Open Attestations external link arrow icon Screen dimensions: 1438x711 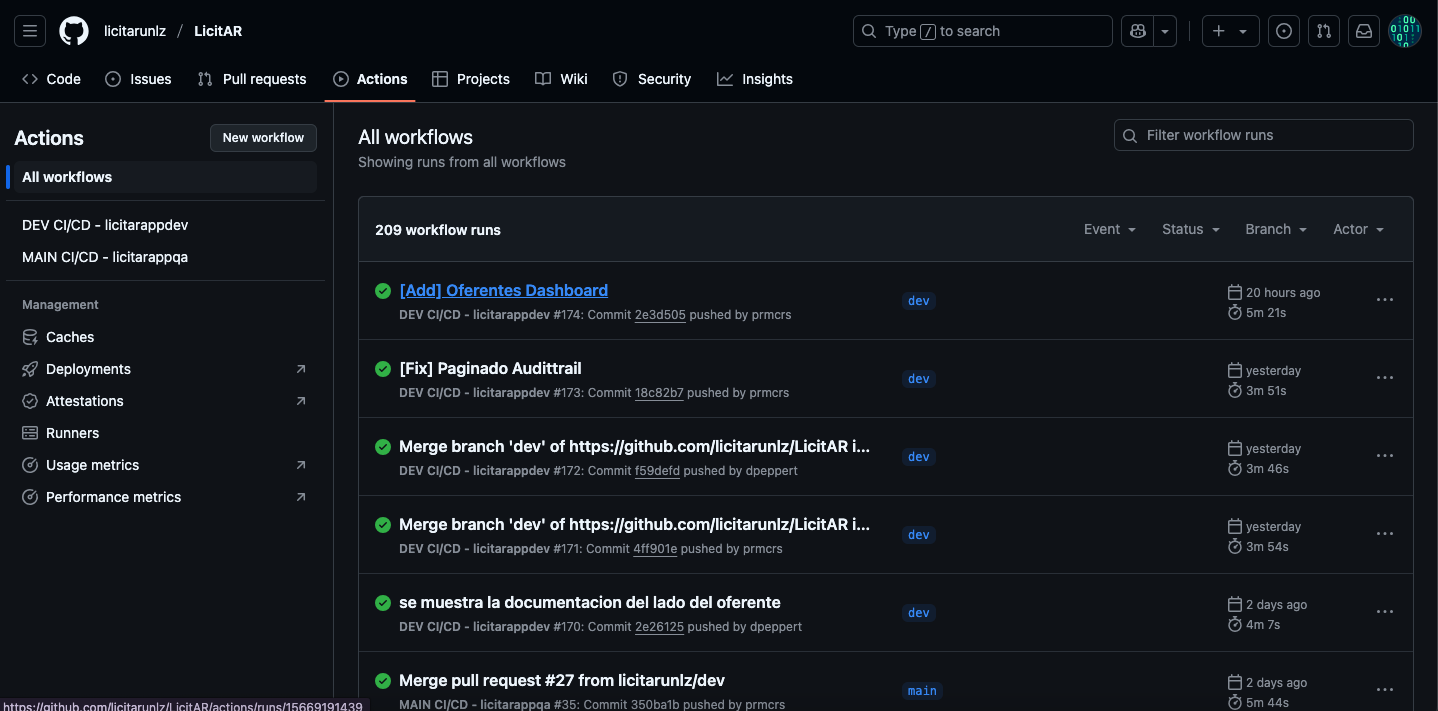pyautogui.click(x=301, y=401)
